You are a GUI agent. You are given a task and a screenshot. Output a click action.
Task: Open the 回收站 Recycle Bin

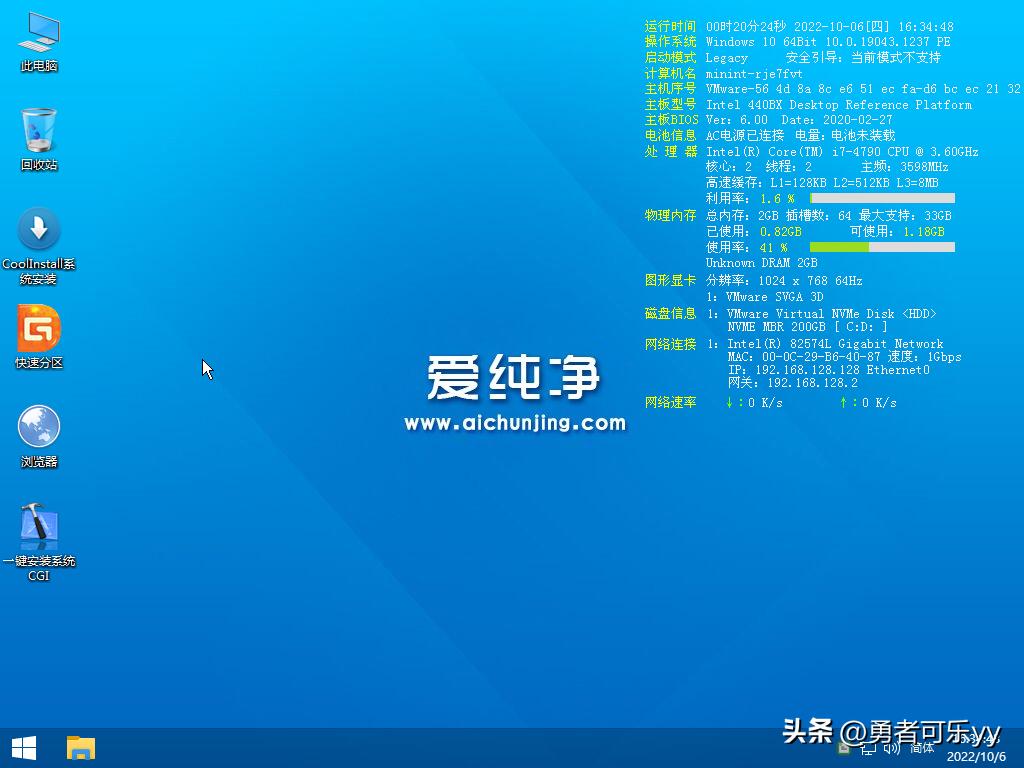coord(38,130)
